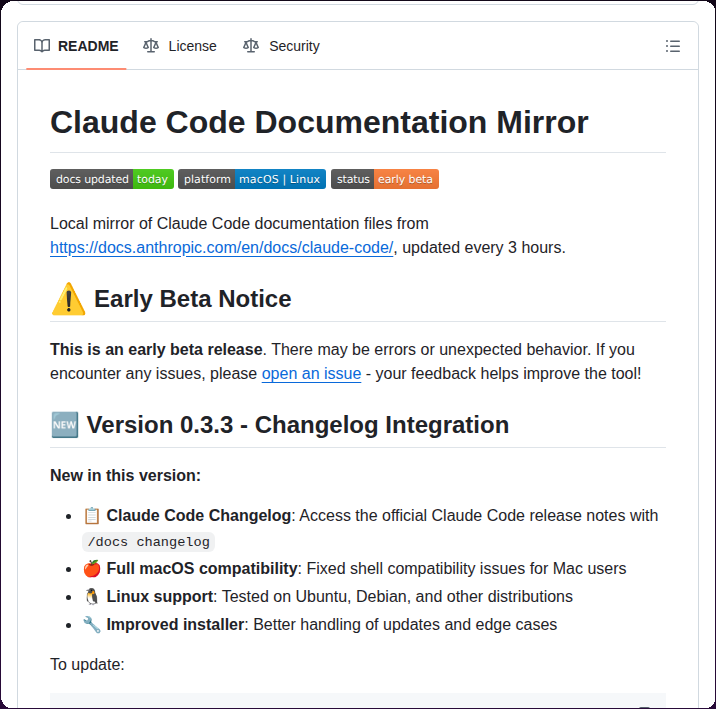Click the red apple emoji

[92, 568]
